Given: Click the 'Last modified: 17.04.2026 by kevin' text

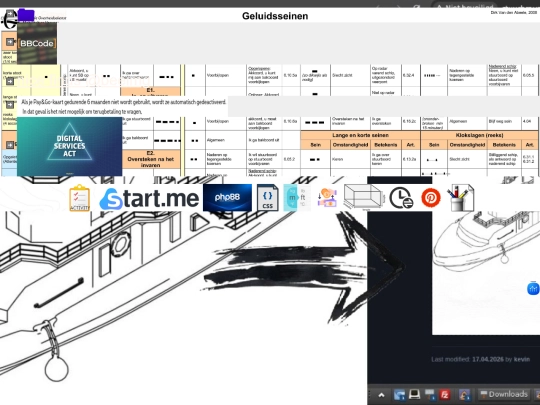Looking at the screenshot, I should coord(480,359).
